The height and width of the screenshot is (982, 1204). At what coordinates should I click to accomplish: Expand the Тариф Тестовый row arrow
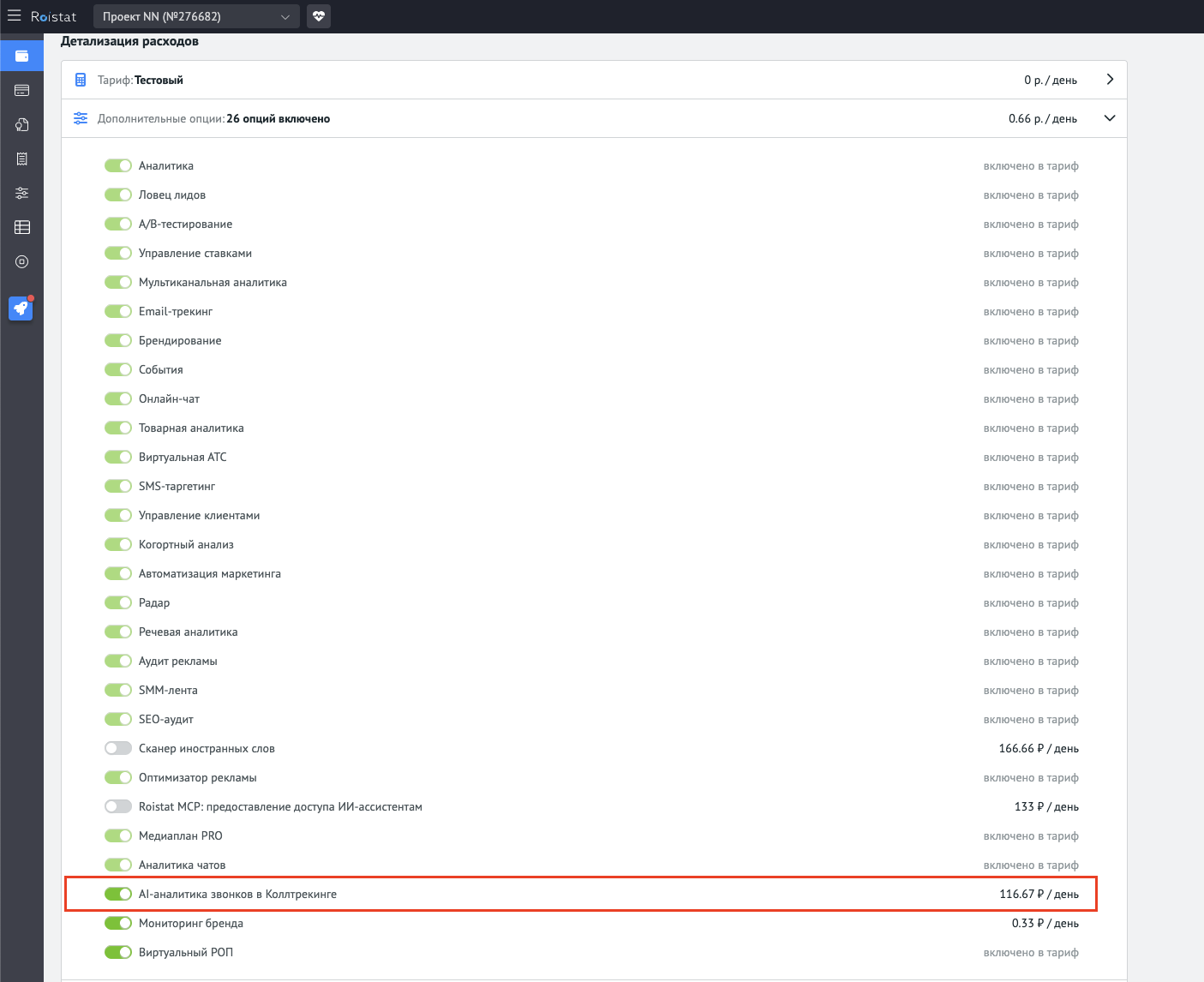pyautogui.click(x=1110, y=80)
